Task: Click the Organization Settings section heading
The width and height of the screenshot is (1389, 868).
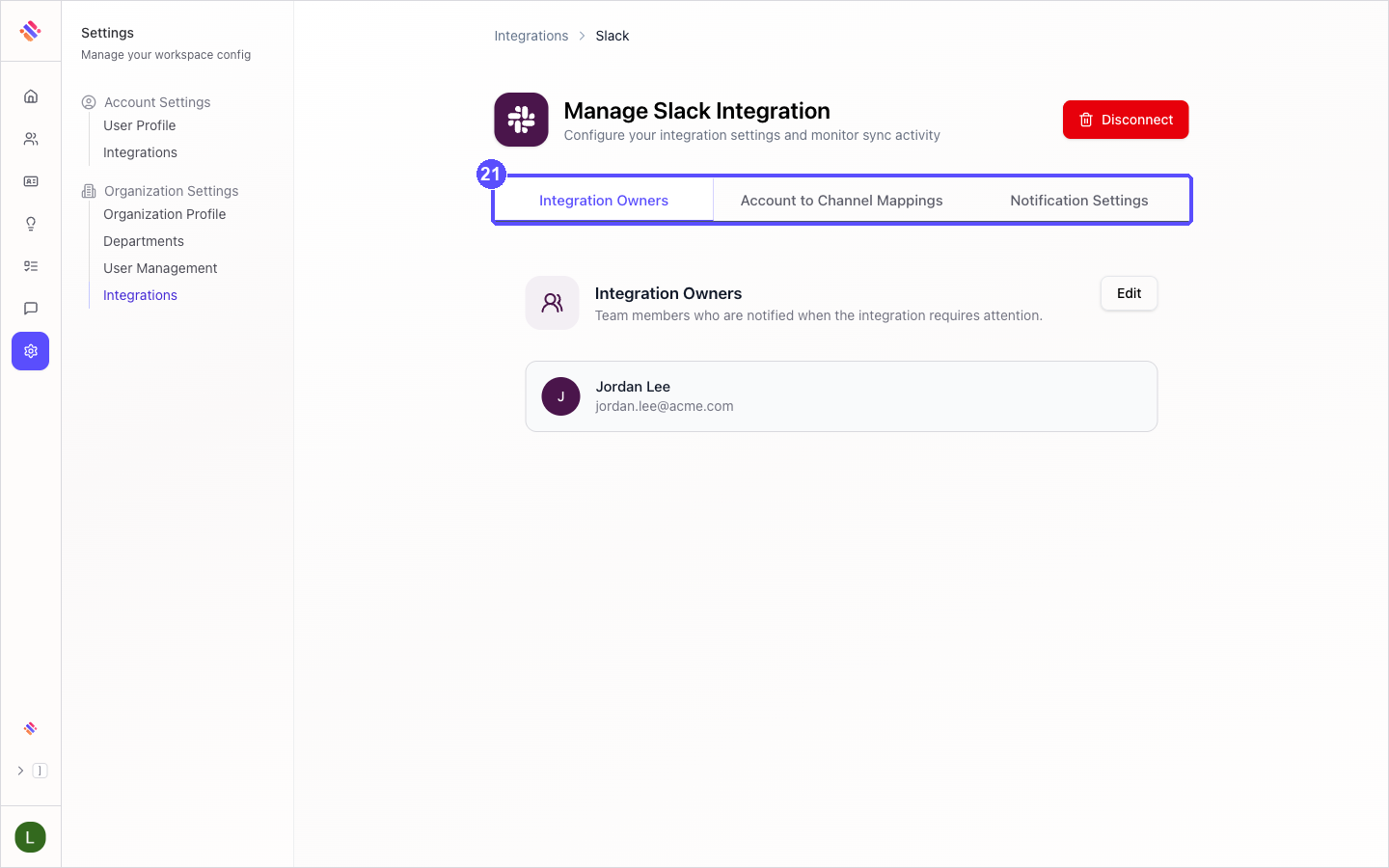Action: (172, 191)
